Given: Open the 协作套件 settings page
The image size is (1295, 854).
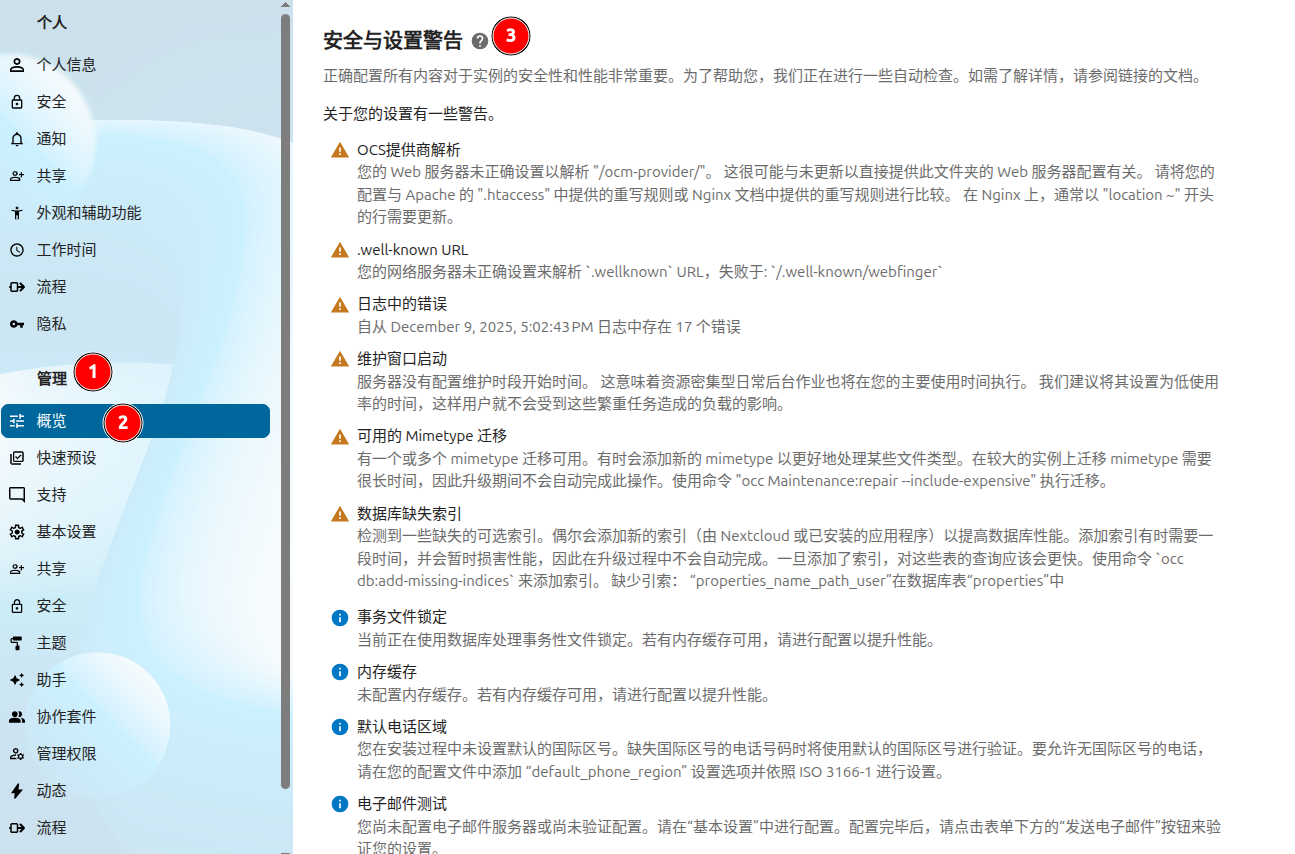Looking at the screenshot, I should [66, 717].
